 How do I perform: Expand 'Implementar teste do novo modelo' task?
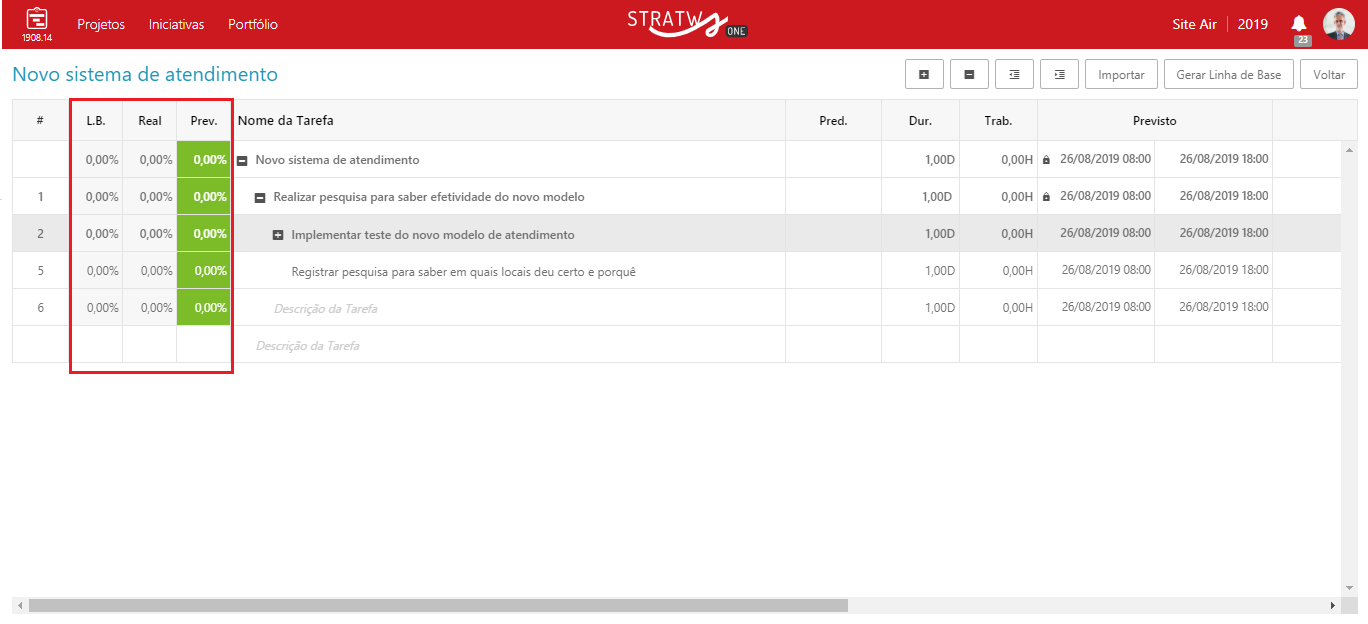(278, 235)
